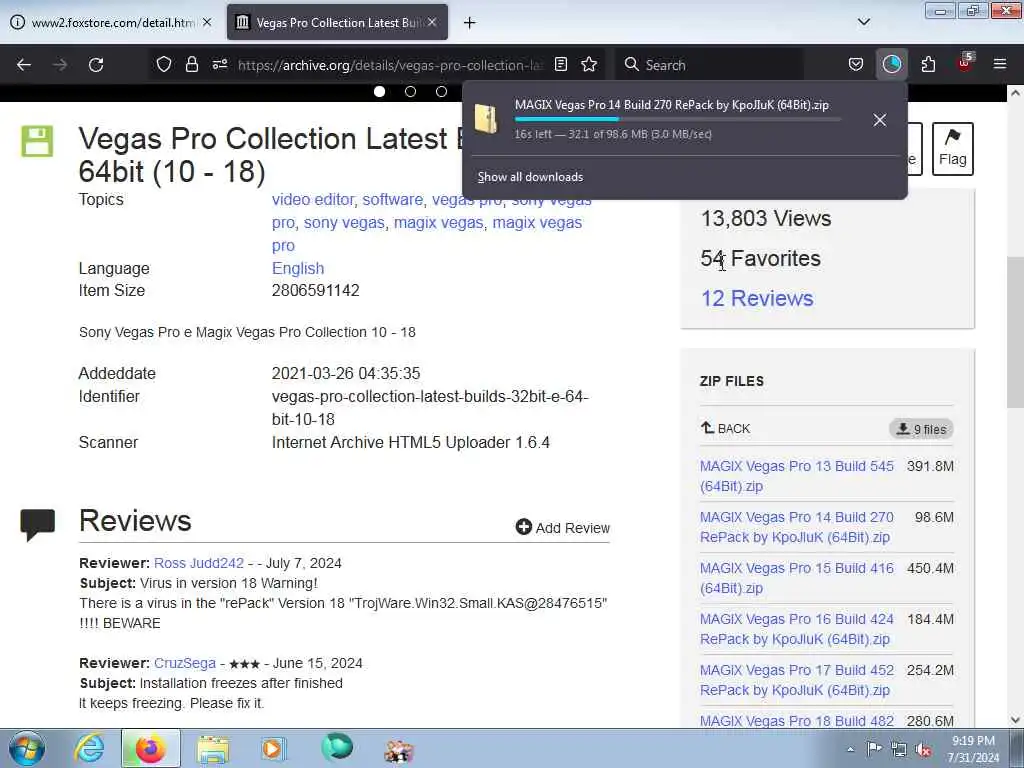1024x768 pixels.
Task: Download MAGIX Vegas Pro 14 Build 270 zip
Action: click(796, 527)
